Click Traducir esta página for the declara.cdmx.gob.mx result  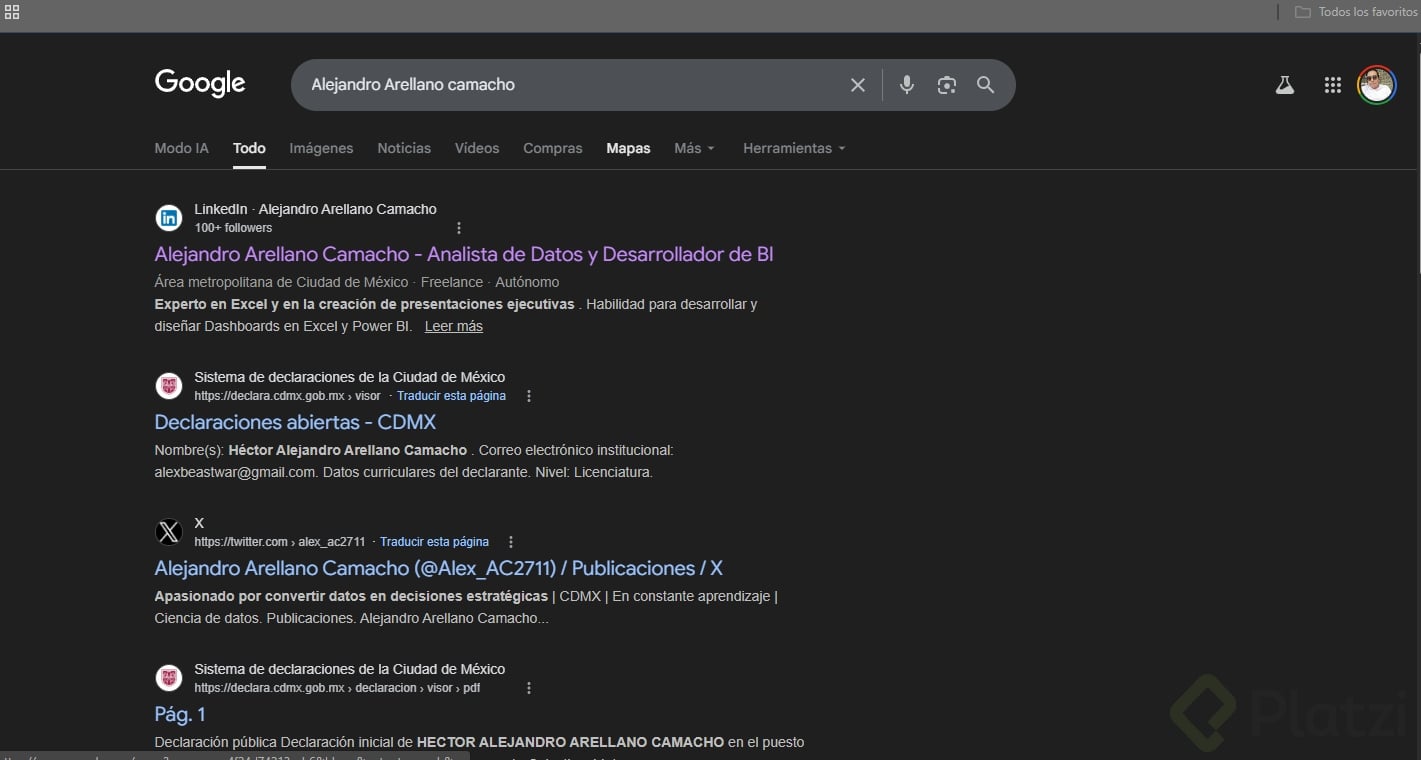pos(451,396)
